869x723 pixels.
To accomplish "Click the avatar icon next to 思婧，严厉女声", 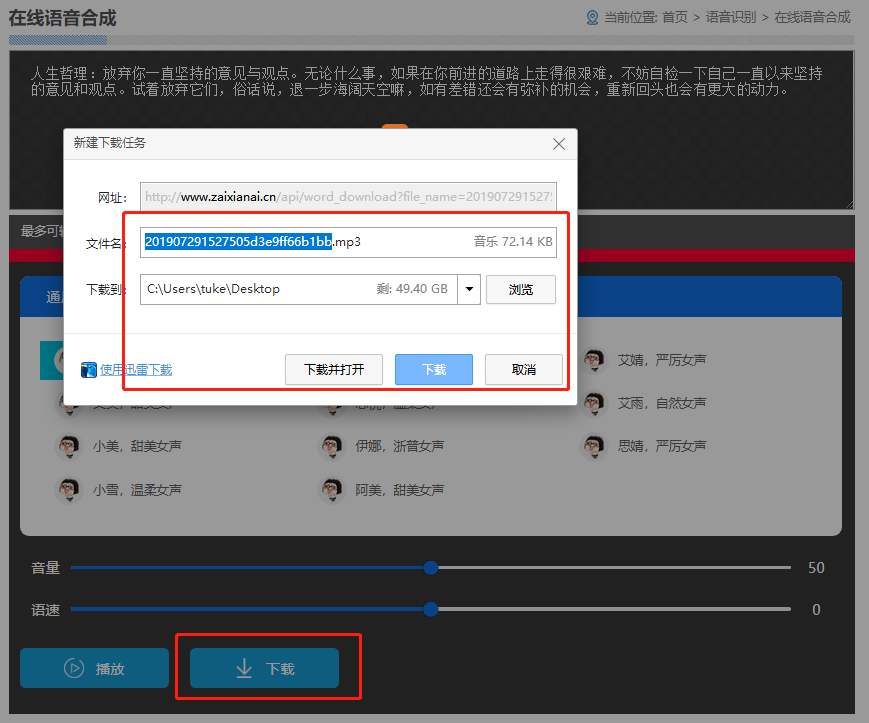I will click(x=594, y=446).
